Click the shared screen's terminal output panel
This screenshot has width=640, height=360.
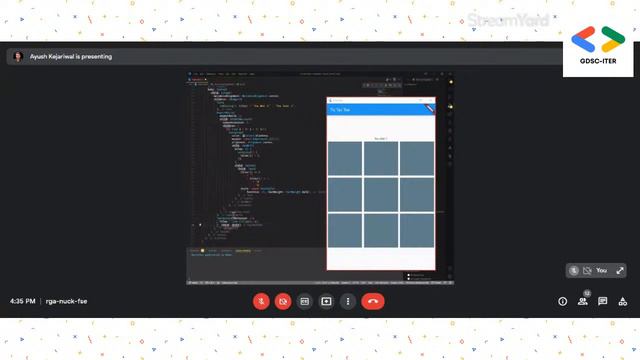tap(256, 264)
